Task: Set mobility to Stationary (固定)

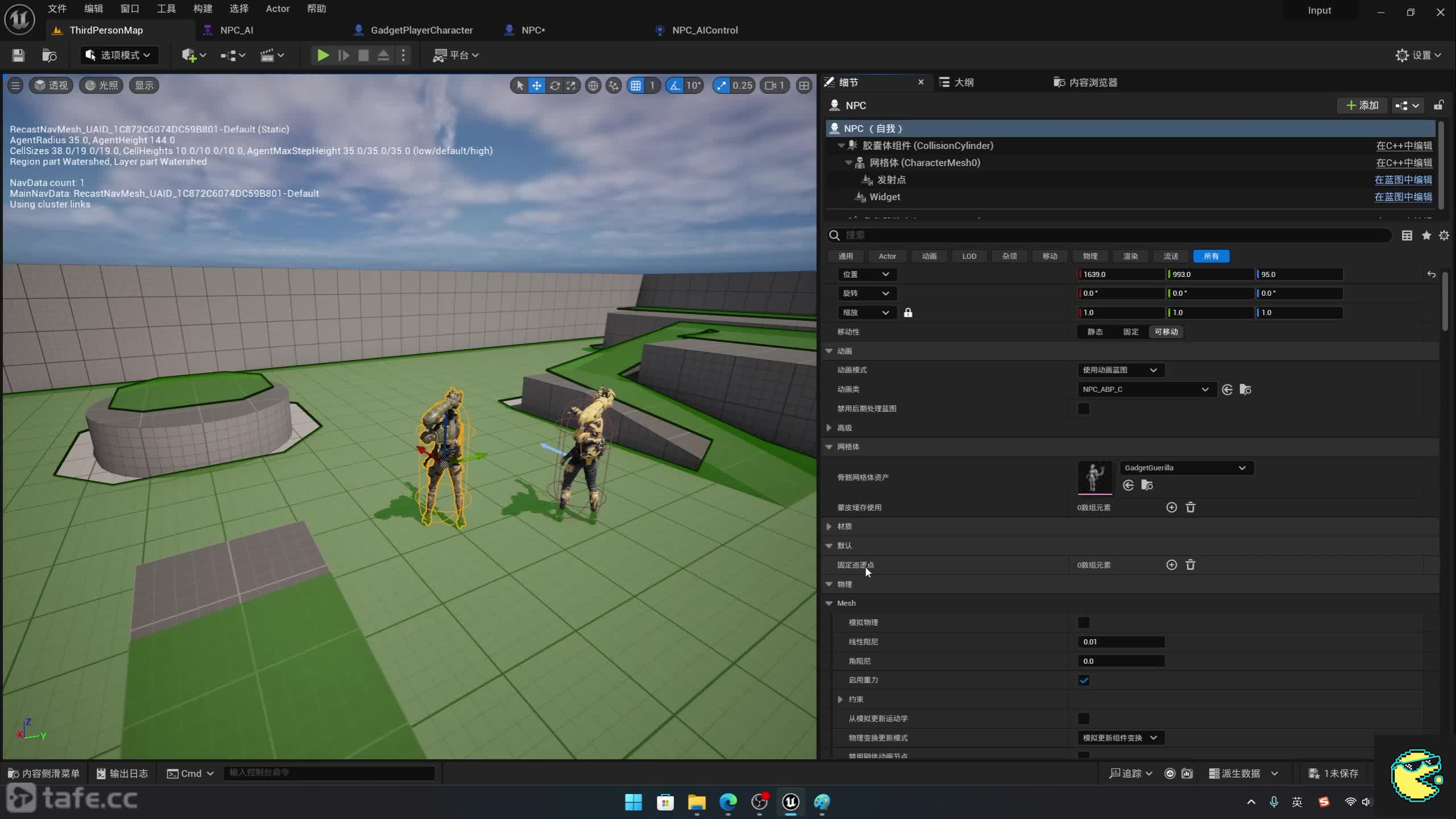Action: tap(1131, 332)
